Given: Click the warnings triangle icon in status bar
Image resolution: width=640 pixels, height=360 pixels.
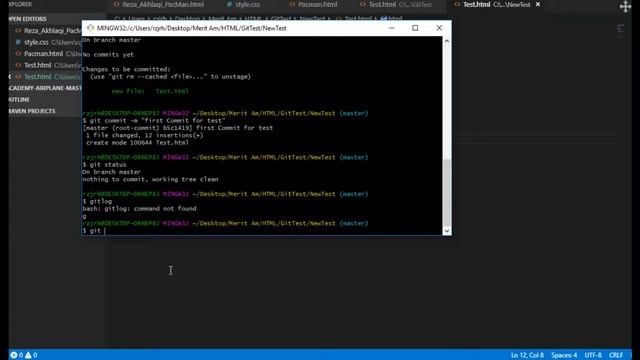Looking at the screenshot, I should click(28, 355).
